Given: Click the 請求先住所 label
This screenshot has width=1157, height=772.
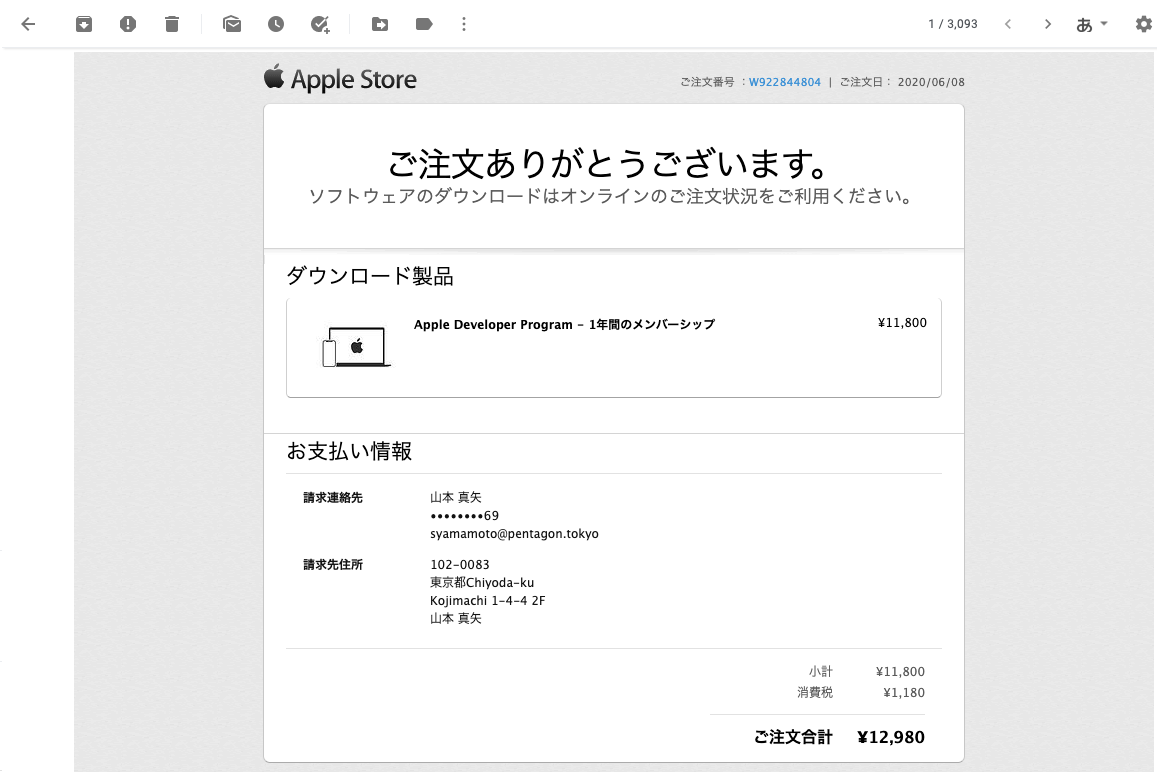Looking at the screenshot, I should (333, 565).
